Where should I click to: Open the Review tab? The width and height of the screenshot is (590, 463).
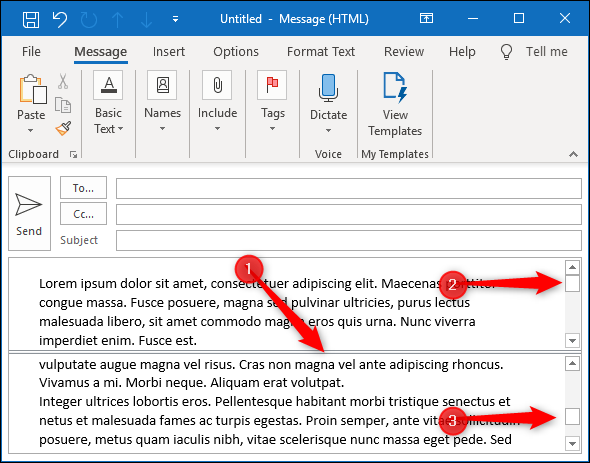pos(404,52)
